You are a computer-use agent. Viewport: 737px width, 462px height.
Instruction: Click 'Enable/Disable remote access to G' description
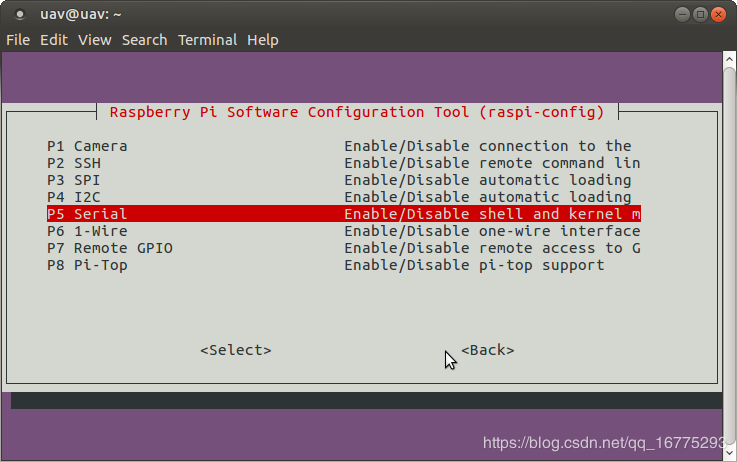[x=492, y=248]
